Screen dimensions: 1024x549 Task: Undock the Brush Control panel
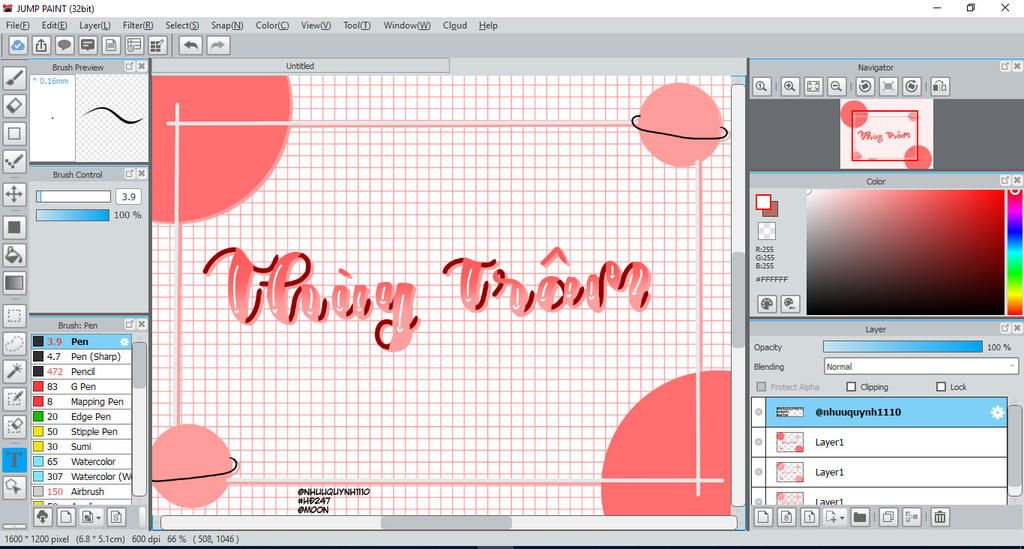pos(129,174)
